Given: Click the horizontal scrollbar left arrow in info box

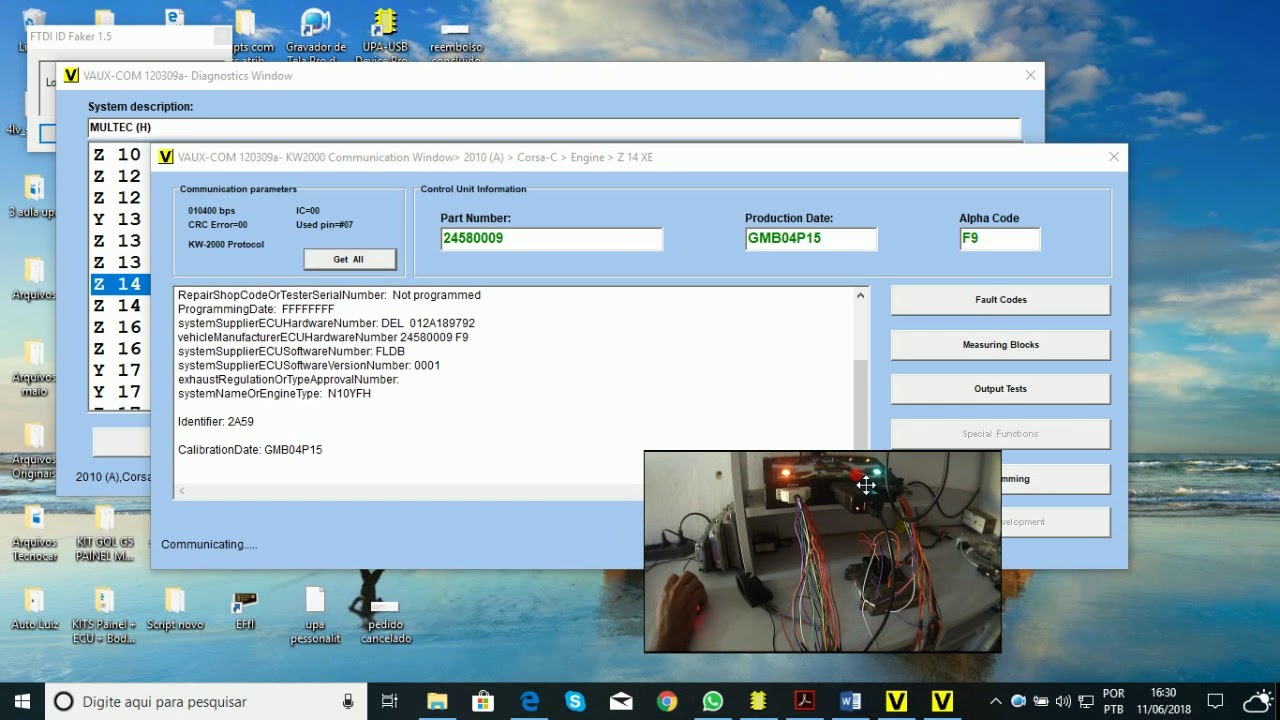Looking at the screenshot, I should [x=182, y=491].
